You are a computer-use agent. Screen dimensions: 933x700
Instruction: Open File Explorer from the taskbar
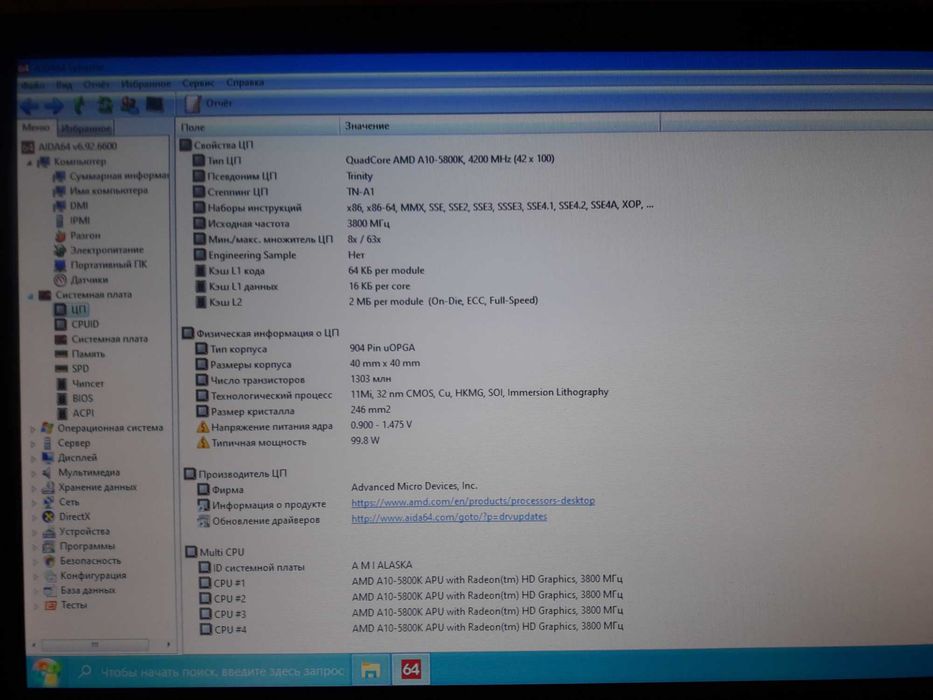coord(371,671)
